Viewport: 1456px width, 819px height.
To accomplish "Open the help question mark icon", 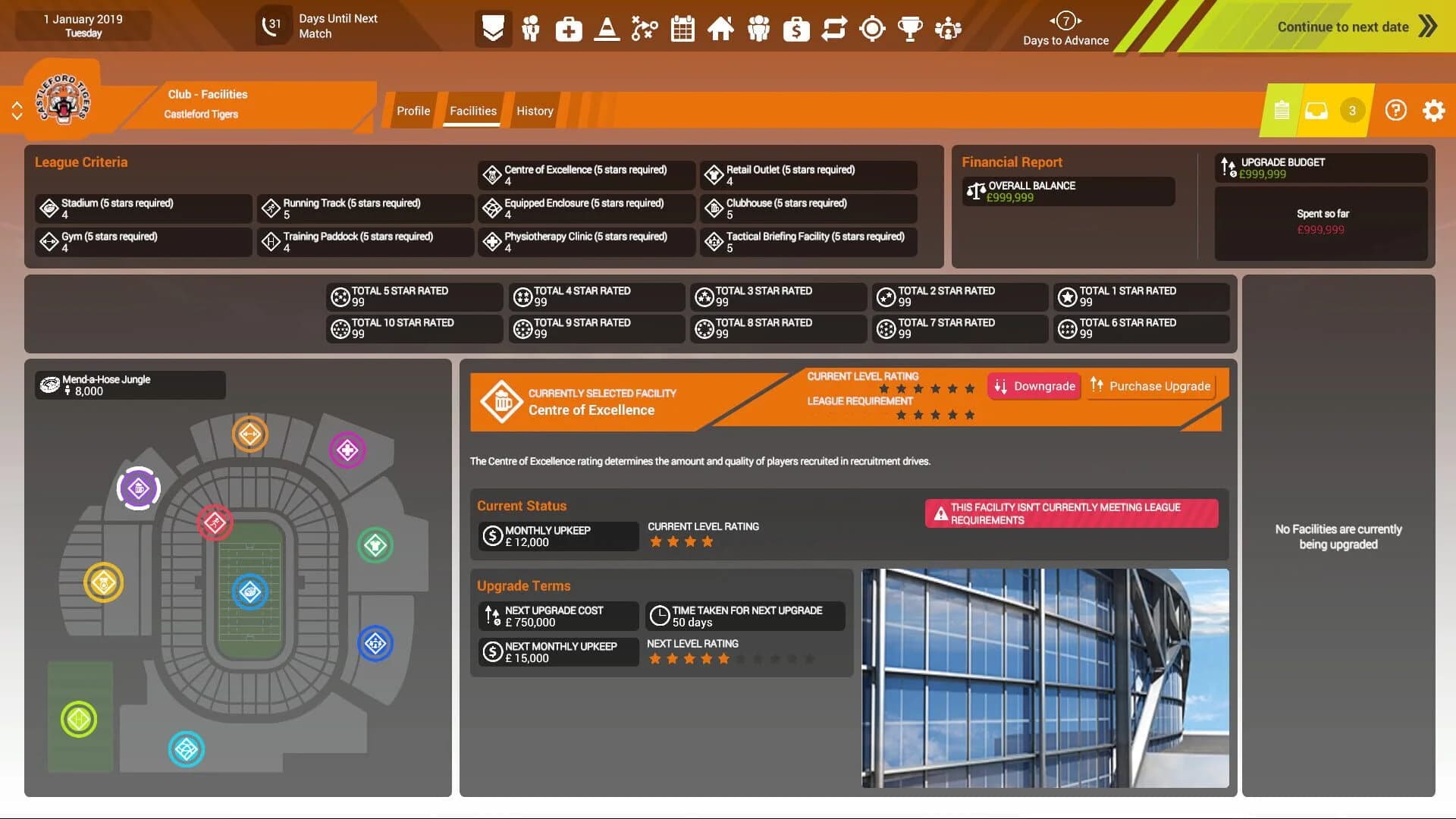I will pyautogui.click(x=1395, y=110).
